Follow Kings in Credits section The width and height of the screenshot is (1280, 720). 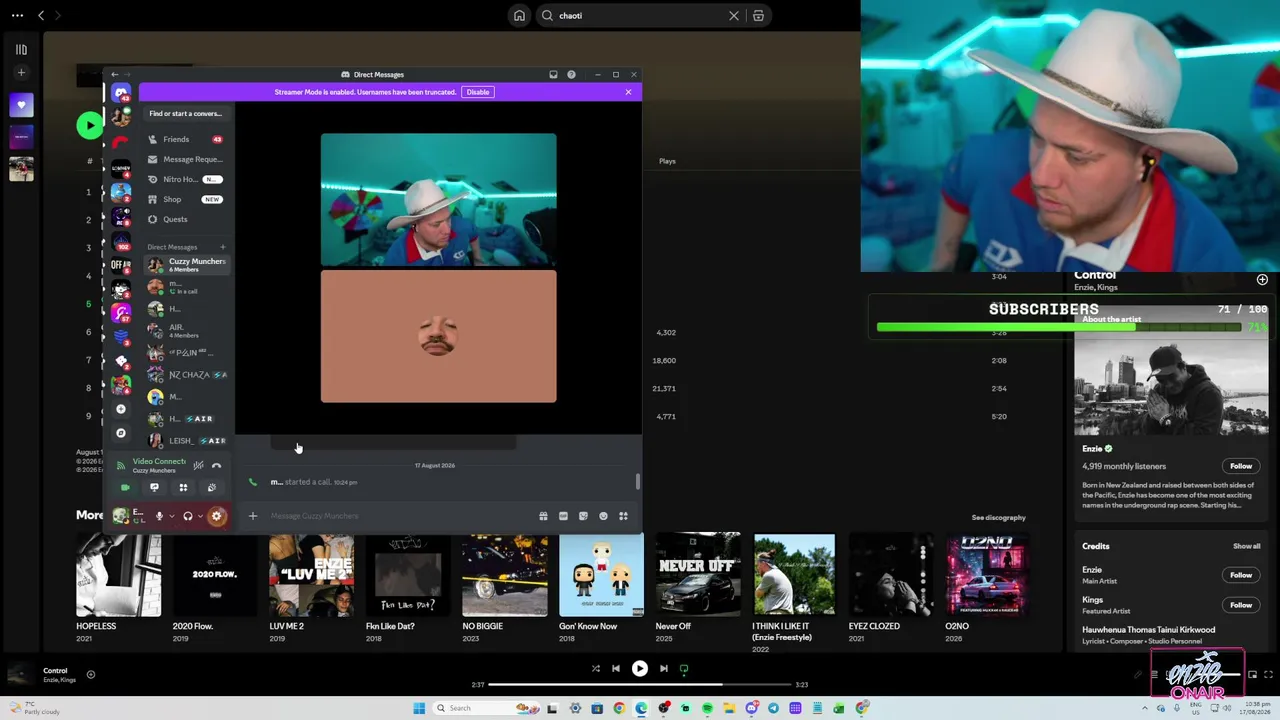click(x=1241, y=605)
